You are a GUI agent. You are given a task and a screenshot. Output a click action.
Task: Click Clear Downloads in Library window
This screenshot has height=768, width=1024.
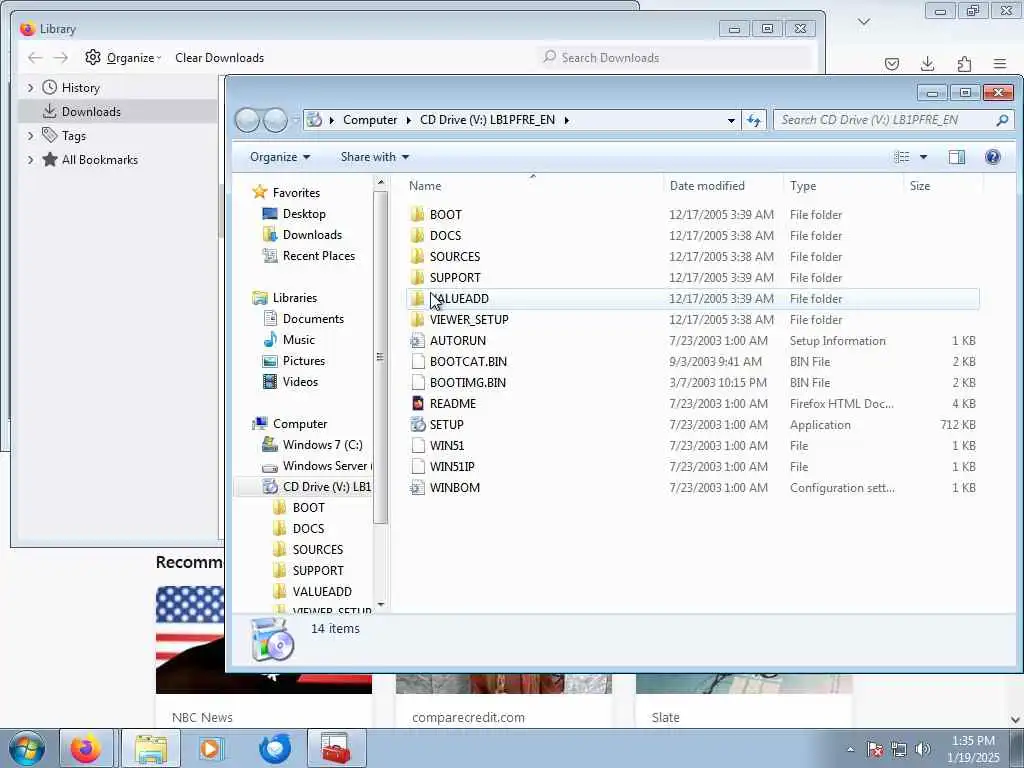point(219,57)
